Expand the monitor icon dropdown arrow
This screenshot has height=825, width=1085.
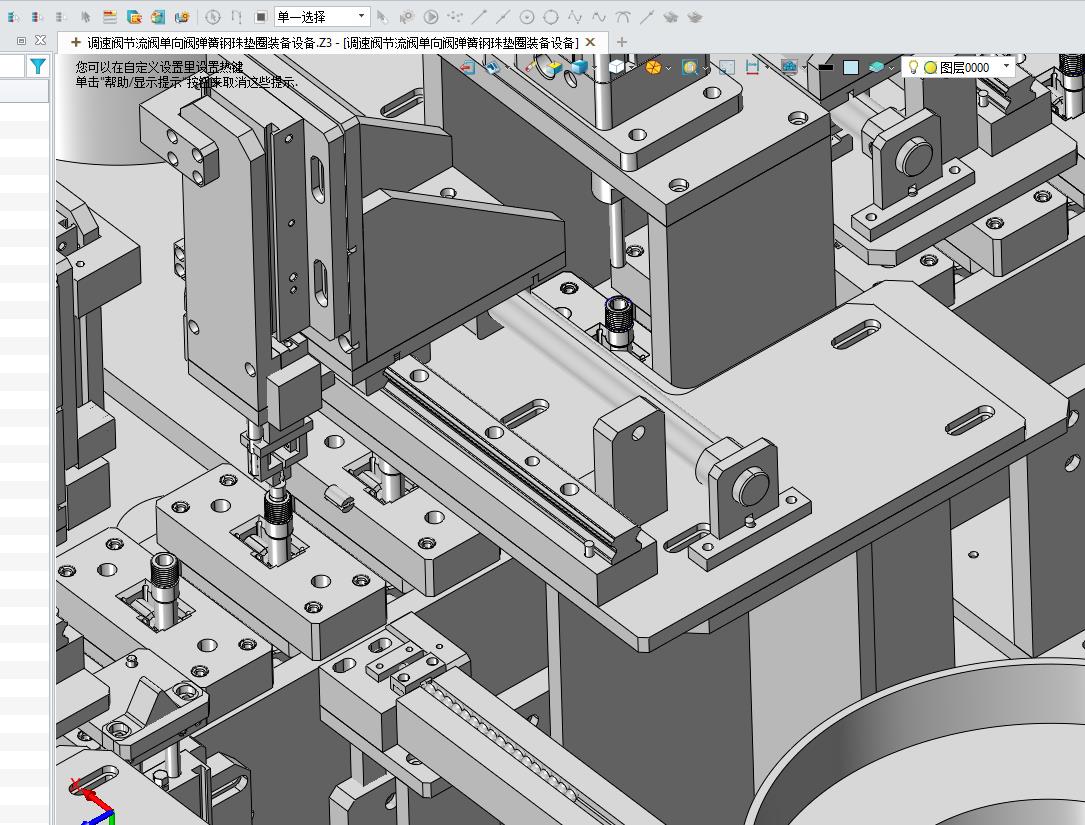[x=804, y=68]
